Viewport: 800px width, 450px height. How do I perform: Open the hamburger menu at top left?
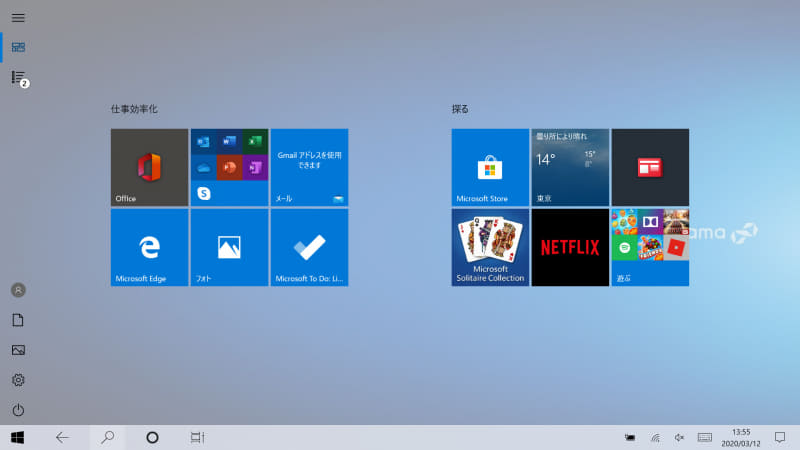point(18,18)
